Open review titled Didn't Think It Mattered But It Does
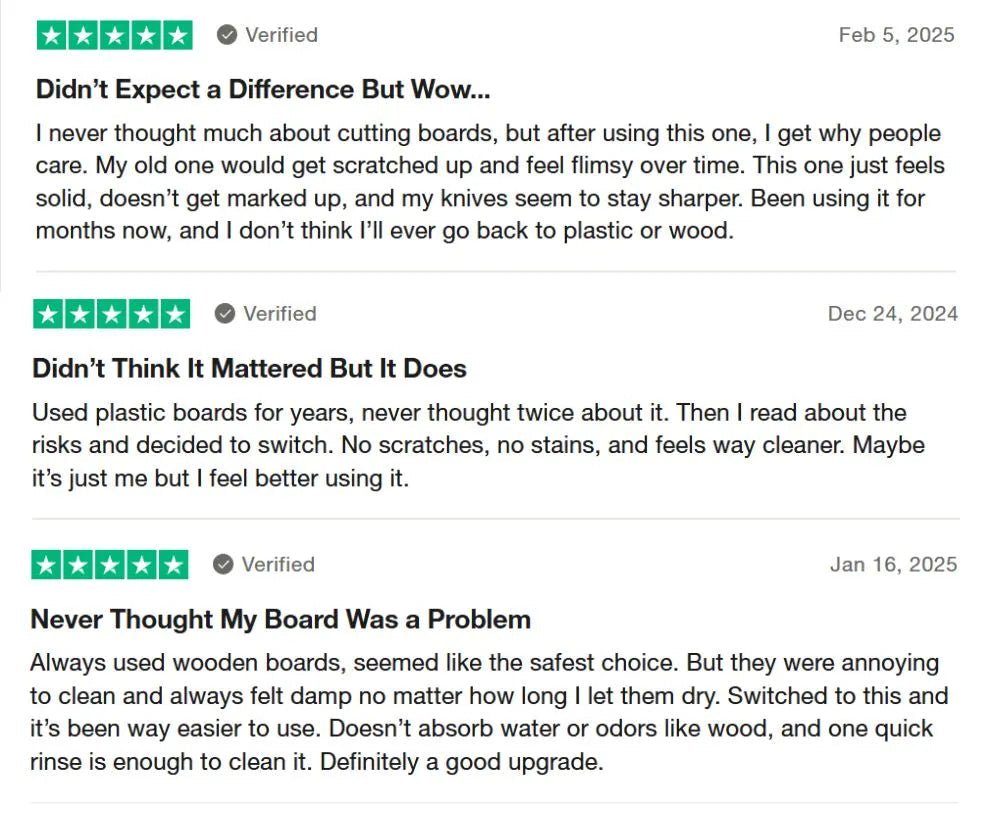Viewport: 990px width, 814px height. pyautogui.click(x=249, y=368)
